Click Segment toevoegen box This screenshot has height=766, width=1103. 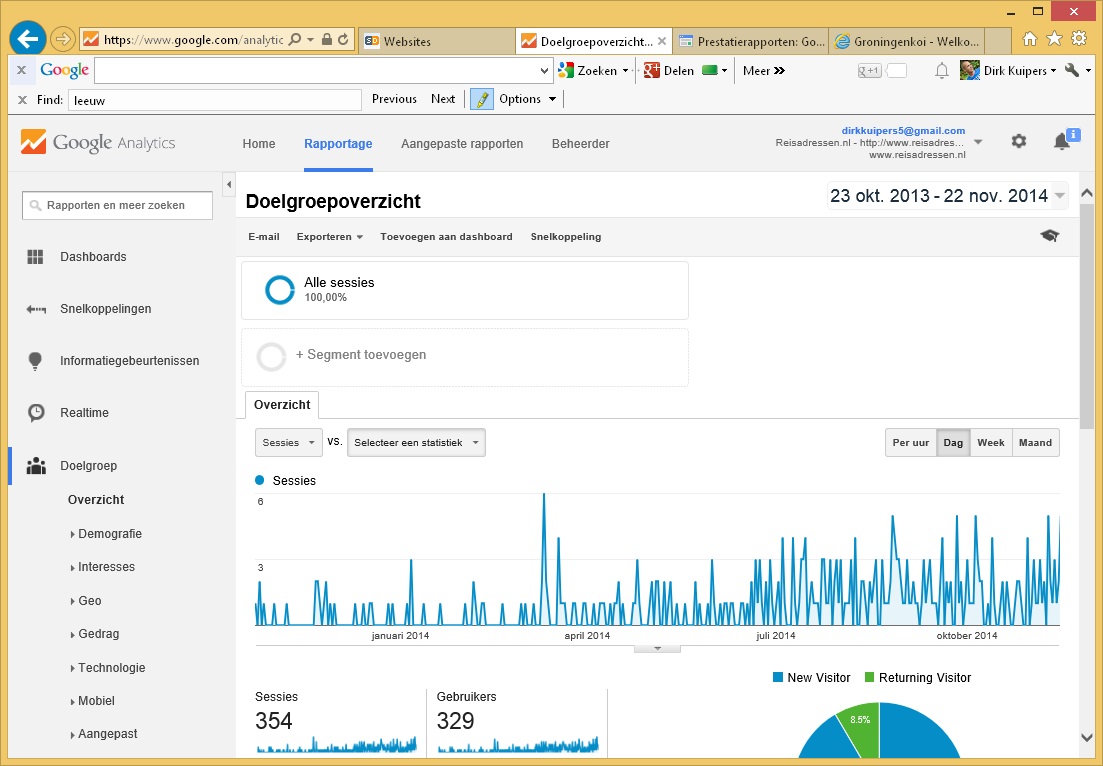(465, 357)
